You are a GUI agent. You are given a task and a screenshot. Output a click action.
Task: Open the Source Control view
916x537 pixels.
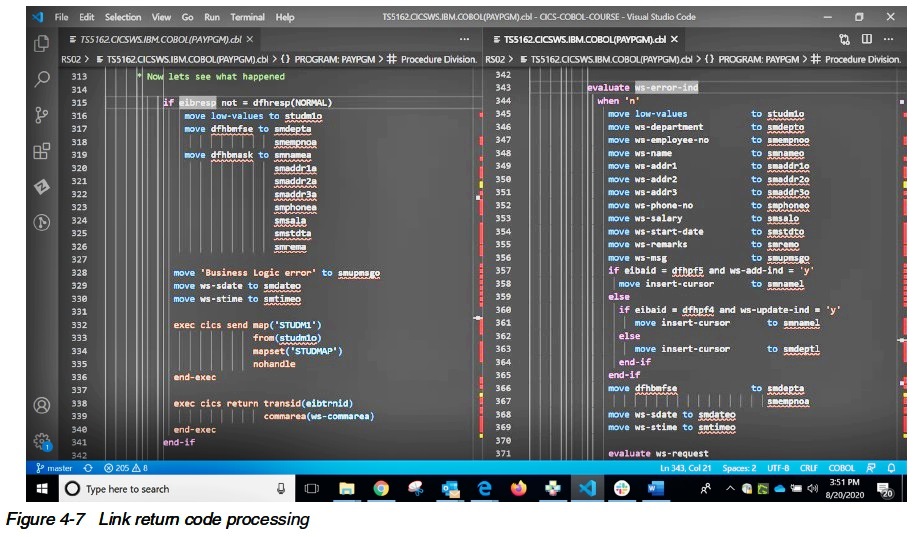pos(41,115)
